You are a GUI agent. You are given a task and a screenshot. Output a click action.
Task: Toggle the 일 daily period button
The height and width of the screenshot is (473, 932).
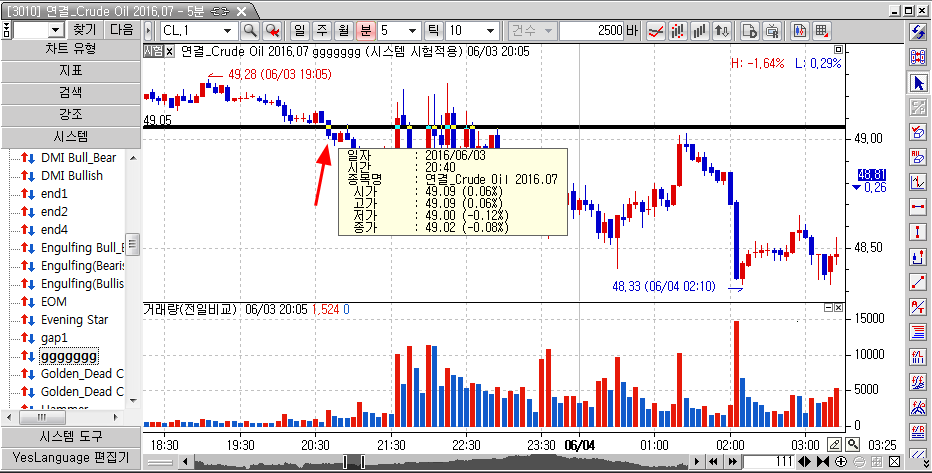click(x=298, y=30)
